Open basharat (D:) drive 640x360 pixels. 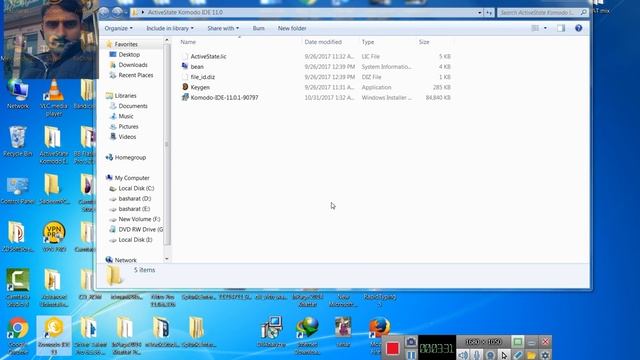click(135, 198)
